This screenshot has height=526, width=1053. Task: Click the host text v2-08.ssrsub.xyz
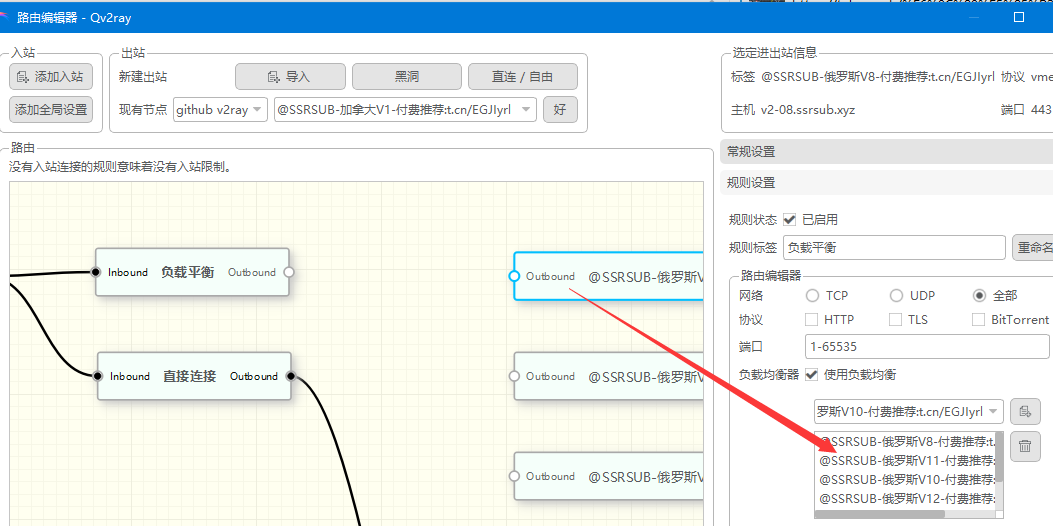[808, 109]
